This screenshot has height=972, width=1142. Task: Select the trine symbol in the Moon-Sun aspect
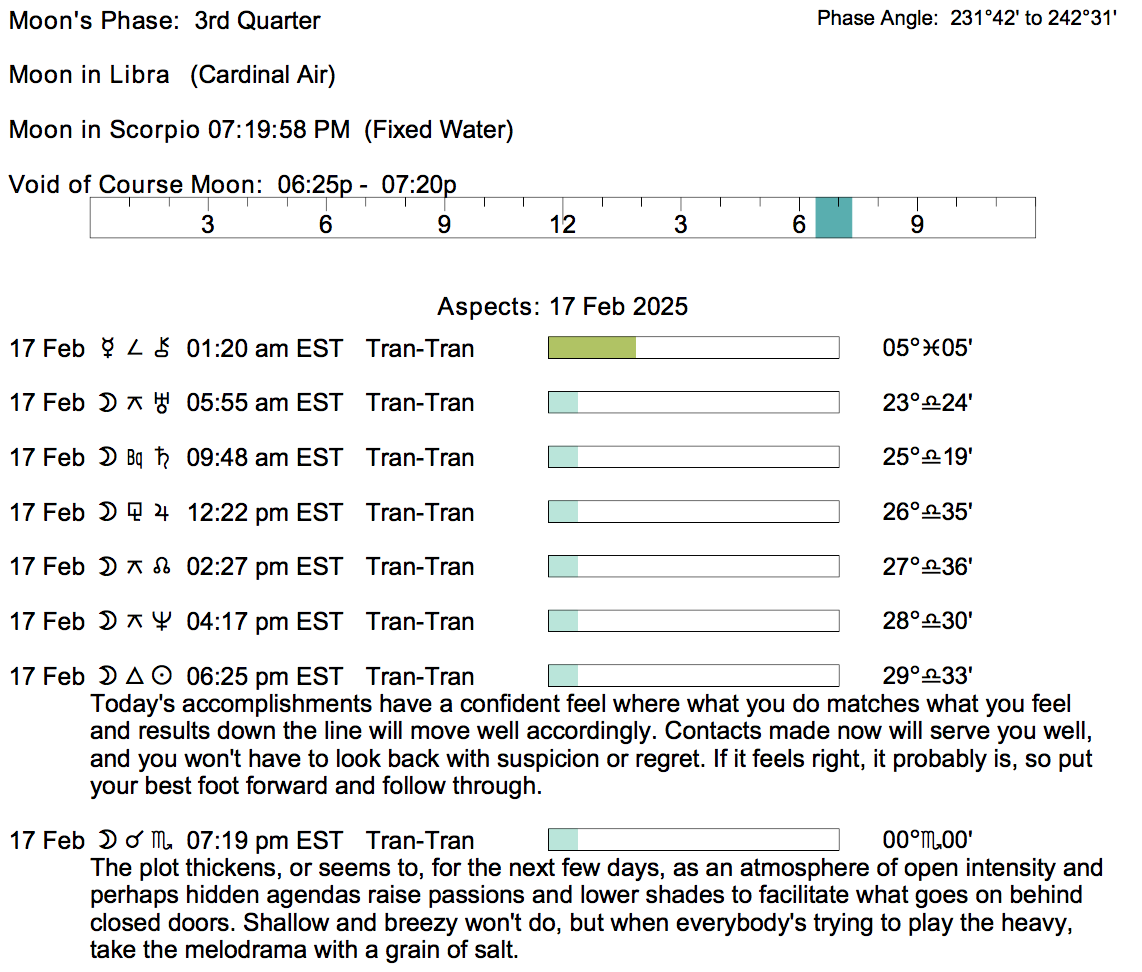pos(134,677)
